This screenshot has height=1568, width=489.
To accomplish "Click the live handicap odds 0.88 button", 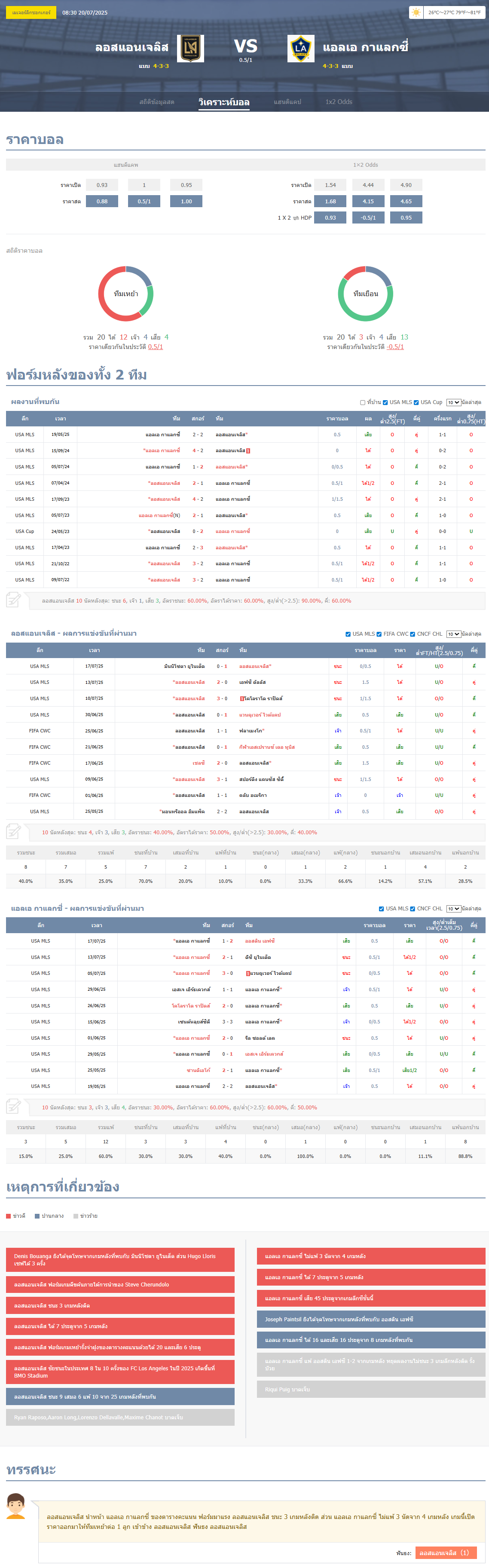I will click(102, 202).
